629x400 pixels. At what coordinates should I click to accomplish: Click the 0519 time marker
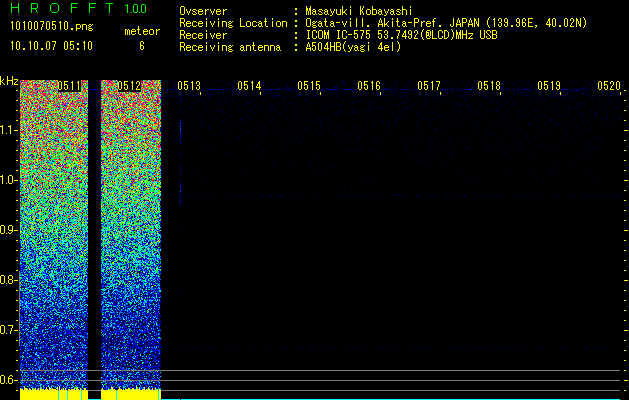(x=549, y=86)
